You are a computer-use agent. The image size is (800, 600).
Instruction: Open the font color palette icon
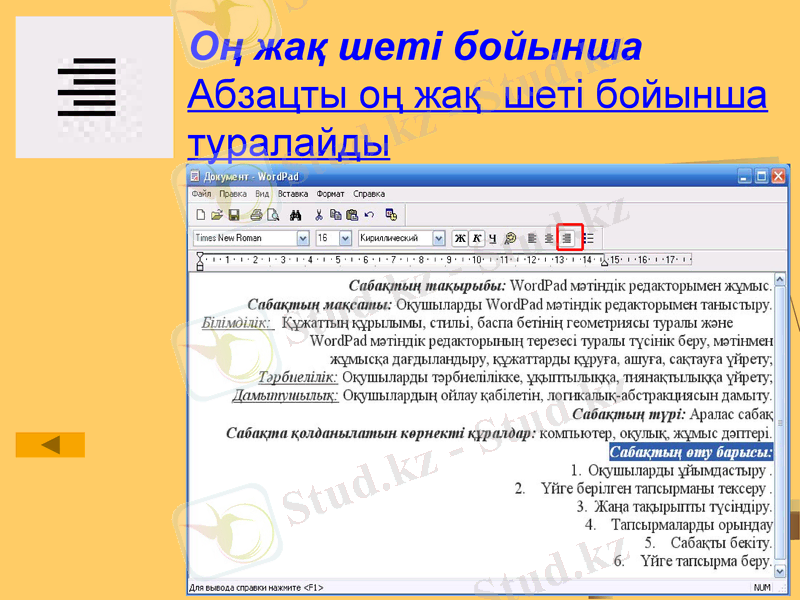tap(511, 237)
